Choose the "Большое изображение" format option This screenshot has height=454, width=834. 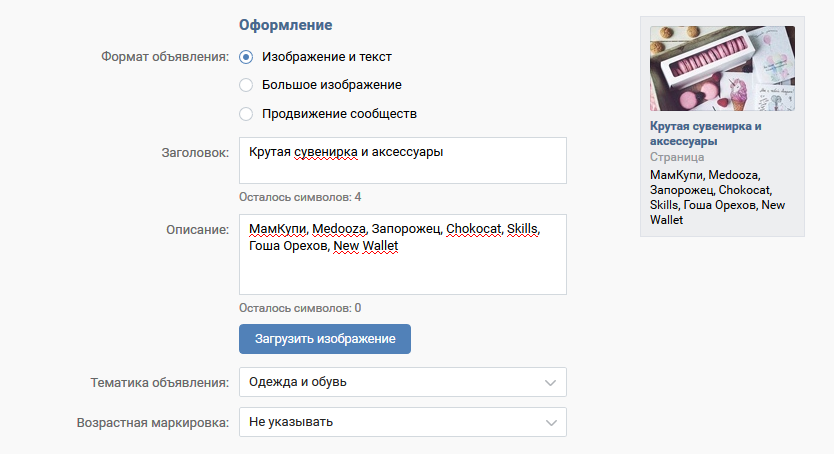click(x=247, y=85)
